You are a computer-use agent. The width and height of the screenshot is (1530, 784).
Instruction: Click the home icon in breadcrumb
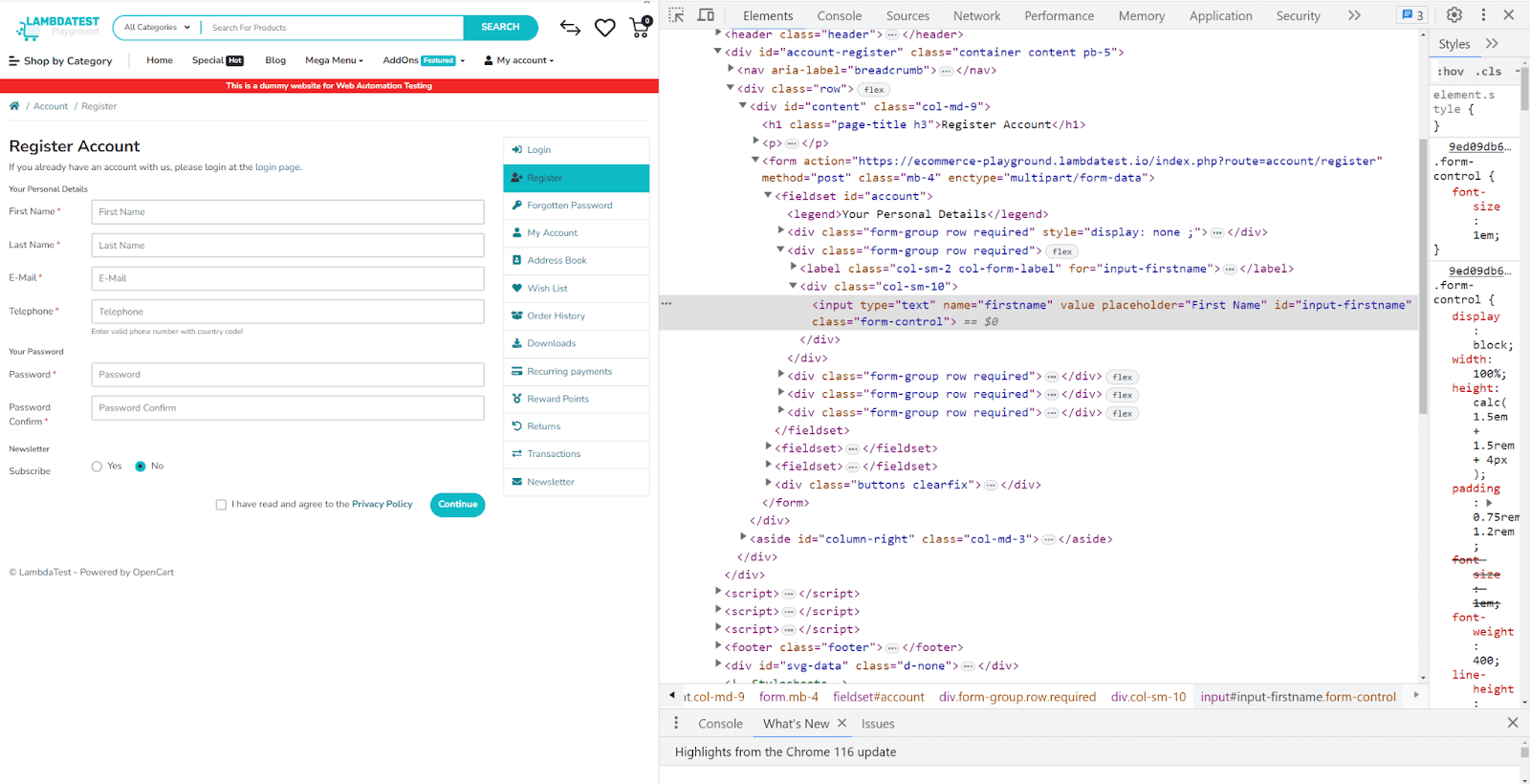[14, 106]
